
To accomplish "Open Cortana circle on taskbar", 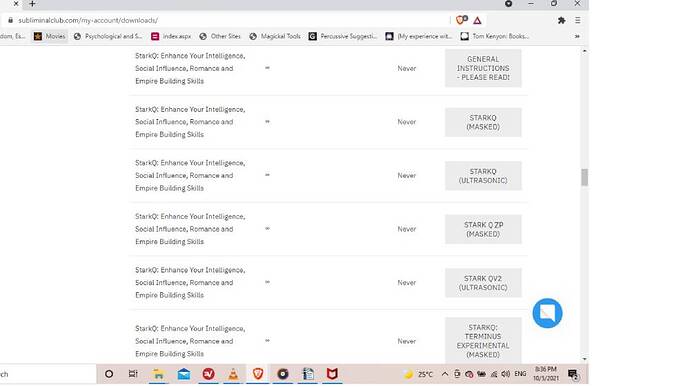I will 109,374.
